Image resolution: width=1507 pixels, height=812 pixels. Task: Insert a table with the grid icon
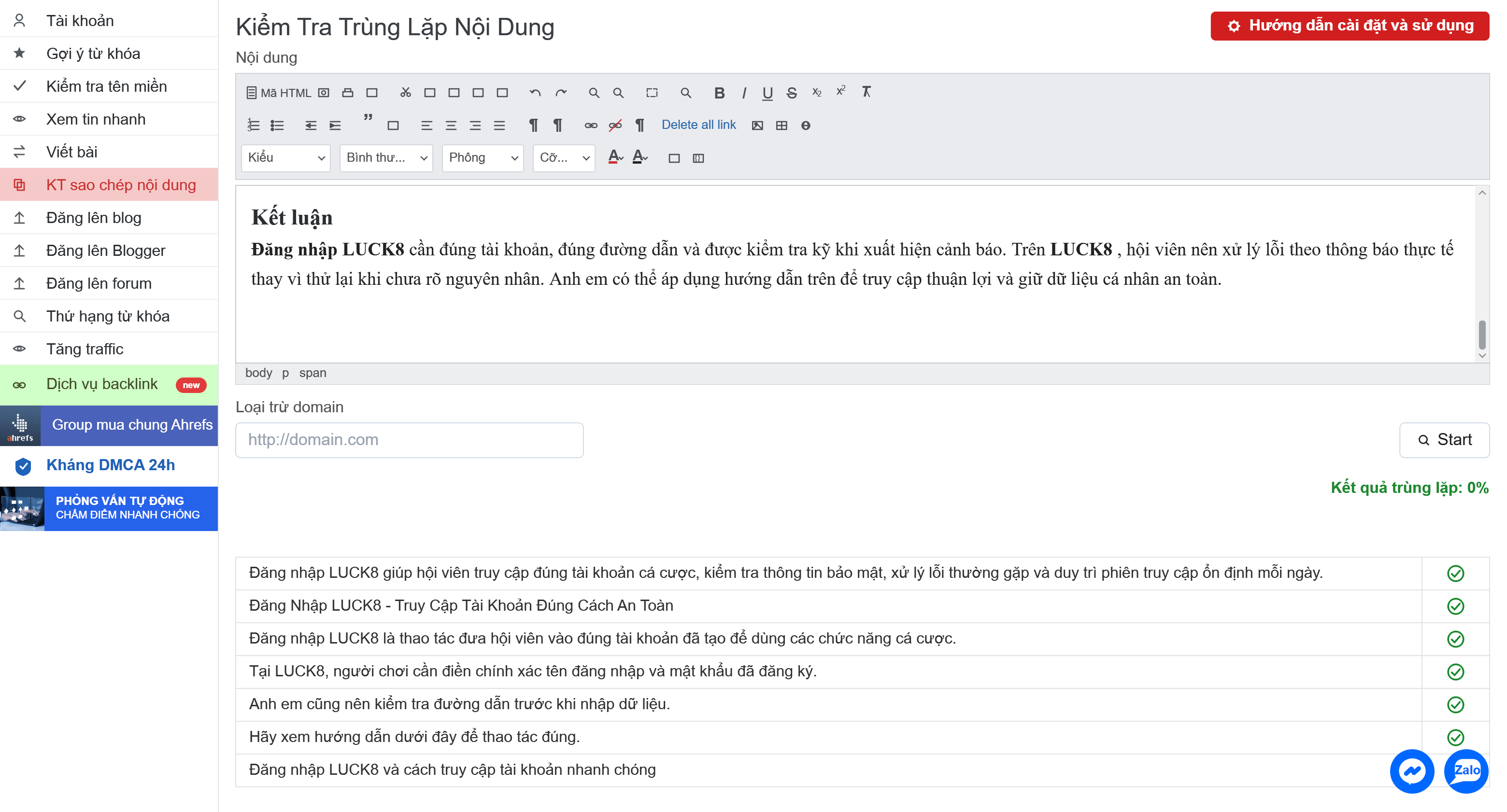pyautogui.click(x=782, y=125)
